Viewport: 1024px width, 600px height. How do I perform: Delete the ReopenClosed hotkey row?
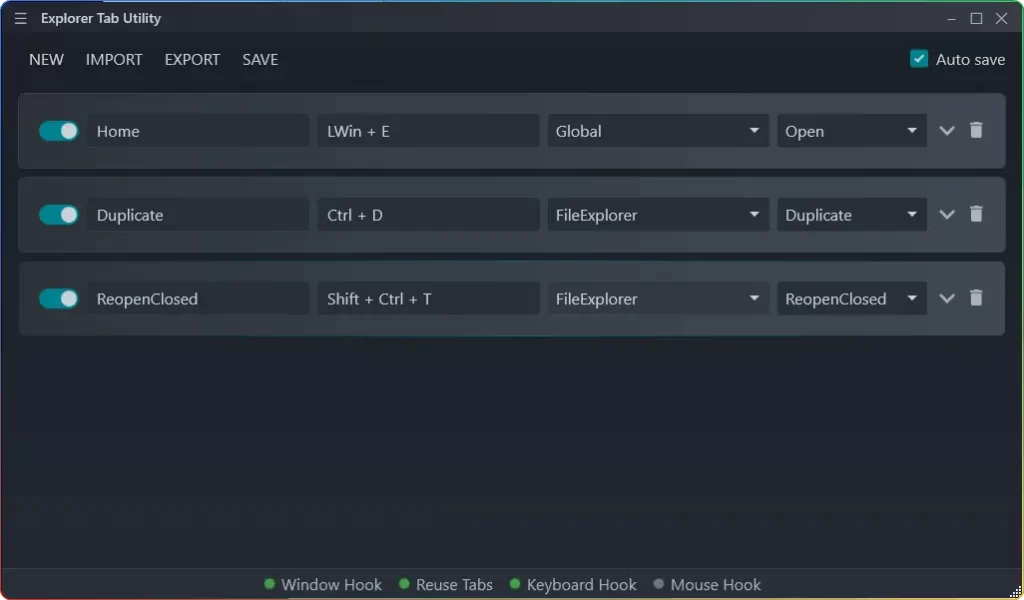(x=976, y=298)
